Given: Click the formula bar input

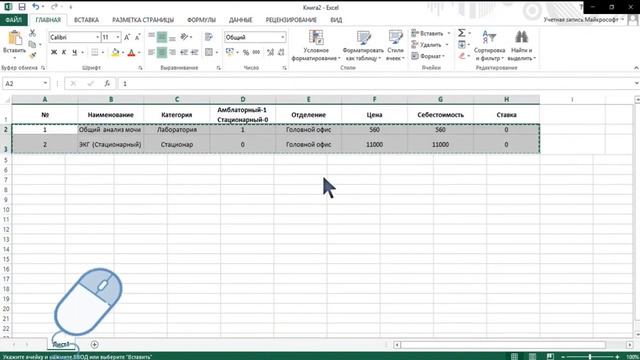Looking at the screenshot, I should [x=376, y=83].
